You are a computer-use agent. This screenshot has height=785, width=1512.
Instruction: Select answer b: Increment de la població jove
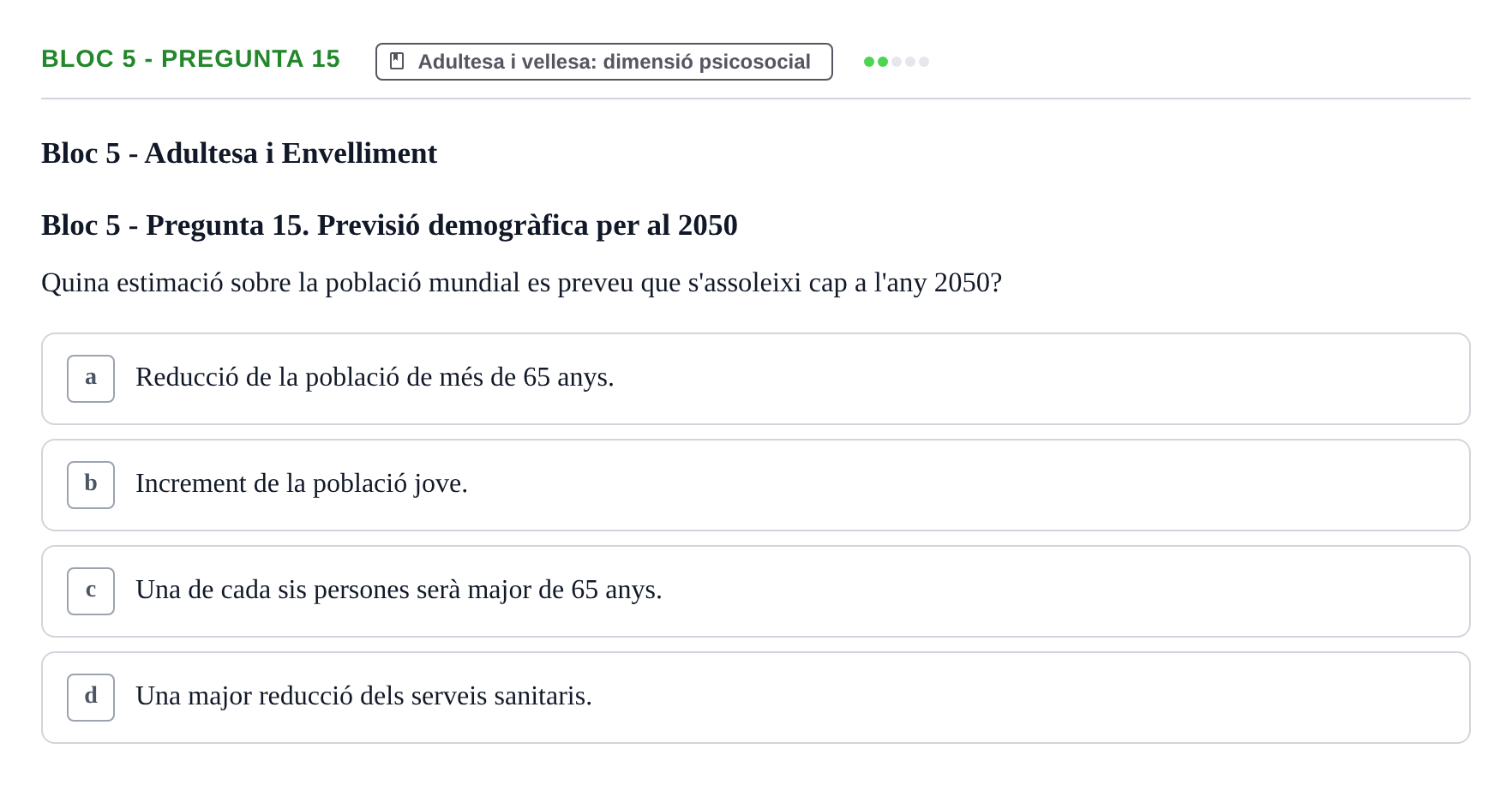pos(756,485)
